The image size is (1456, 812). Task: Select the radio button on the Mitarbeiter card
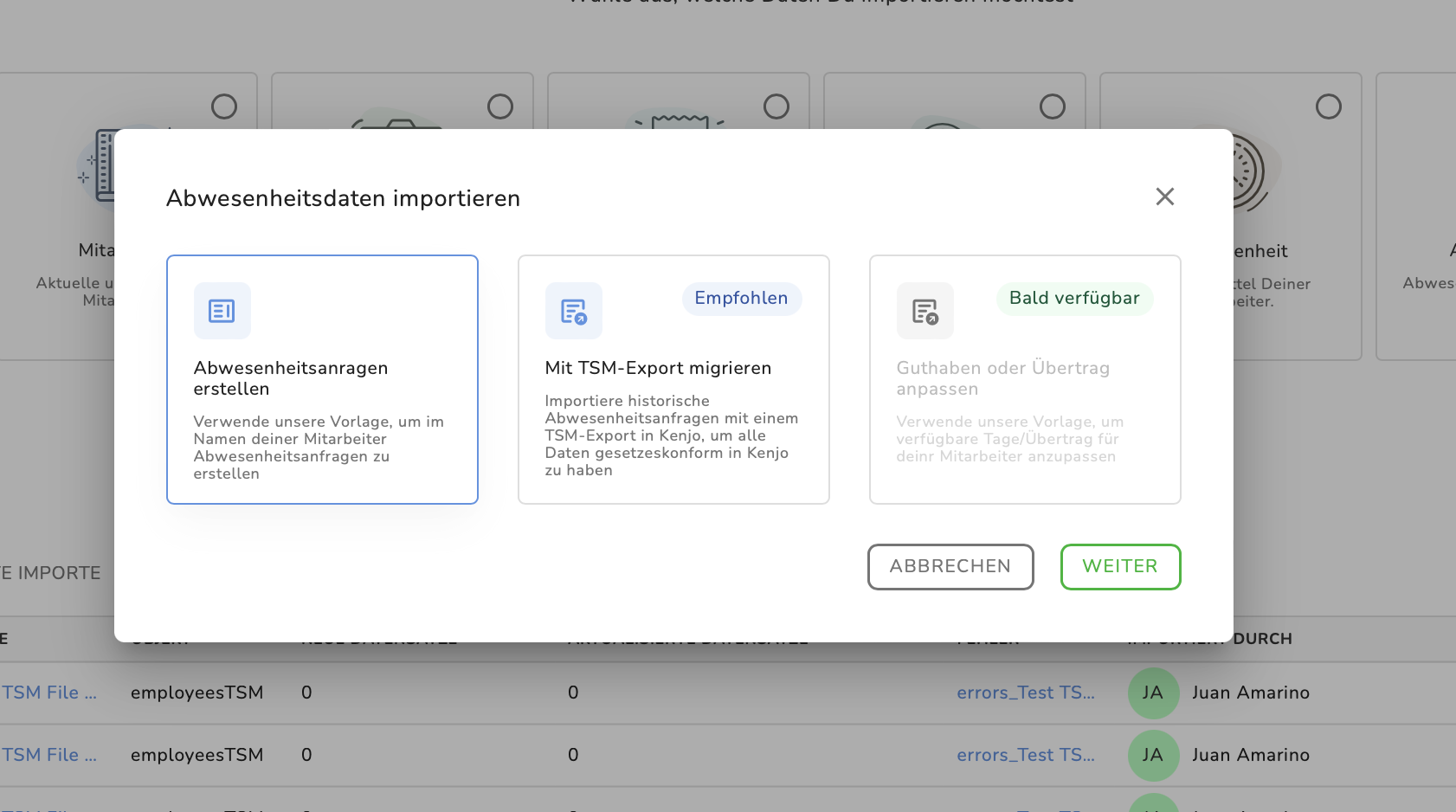pyautogui.click(x=224, y=106)
